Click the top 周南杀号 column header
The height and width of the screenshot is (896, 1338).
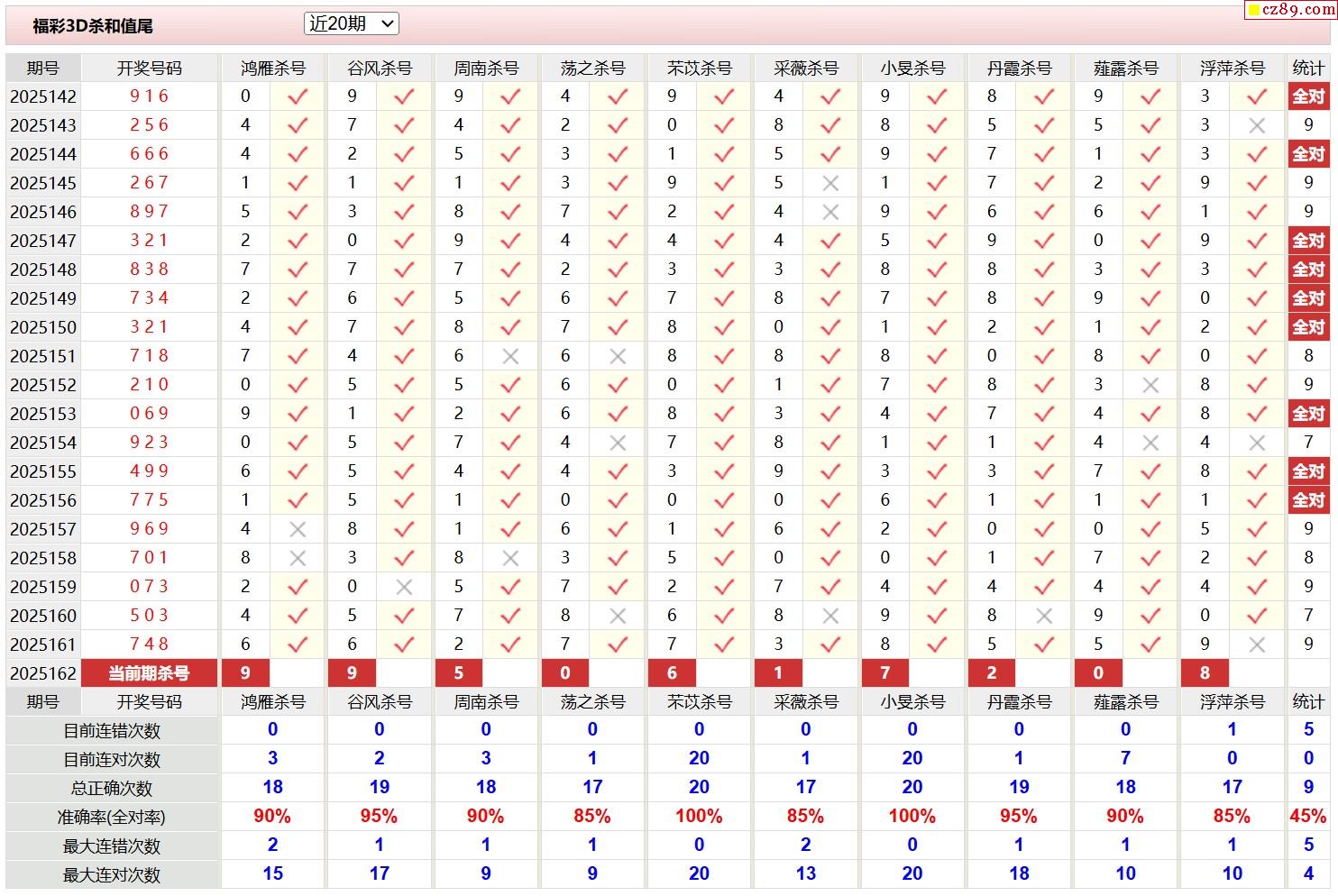[x=486, y=68]
